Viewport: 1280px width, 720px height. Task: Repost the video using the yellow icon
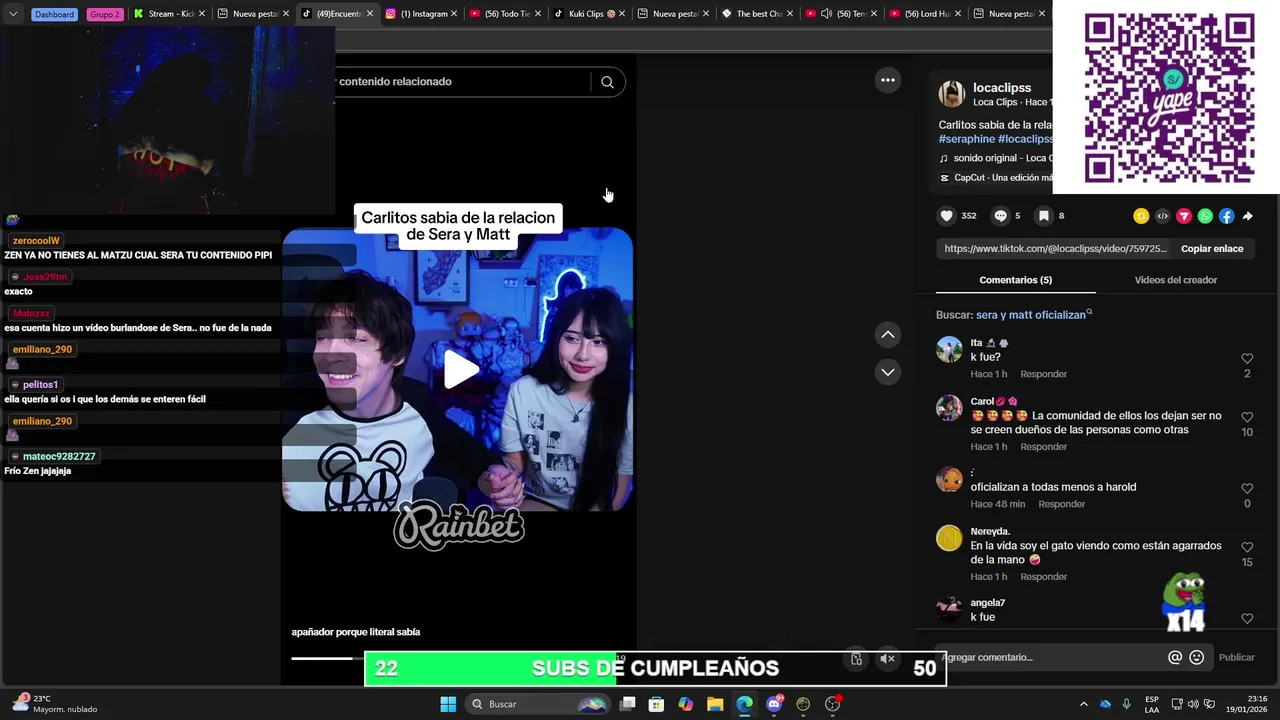[1141, 216]
